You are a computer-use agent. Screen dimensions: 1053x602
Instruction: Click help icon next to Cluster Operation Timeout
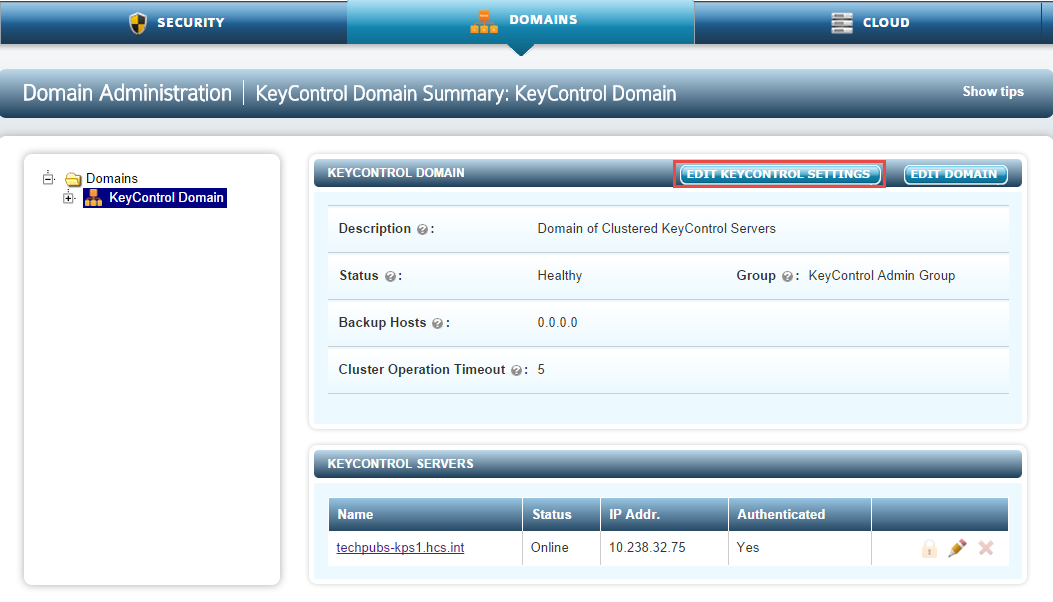pyautogui.click(x=516, y=370)
